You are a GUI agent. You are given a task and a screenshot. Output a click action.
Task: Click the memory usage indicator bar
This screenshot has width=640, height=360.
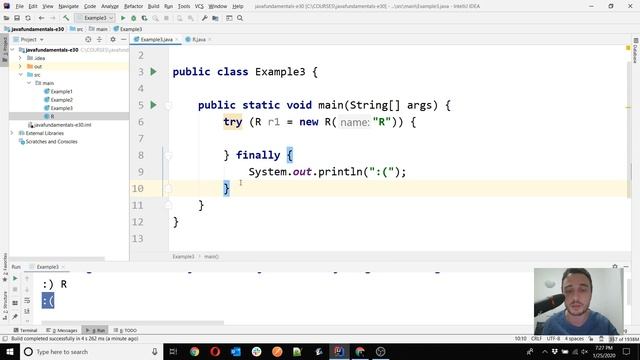click(623, 339)
